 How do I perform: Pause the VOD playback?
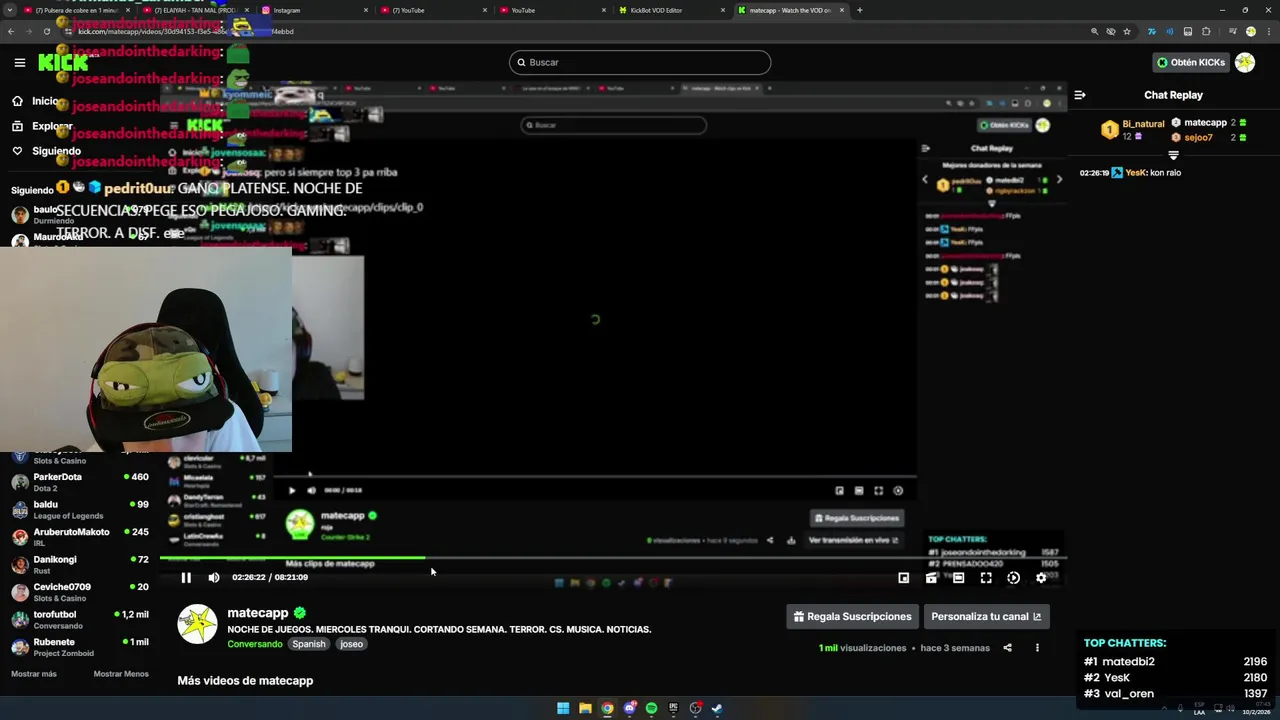tap(186, 577)
